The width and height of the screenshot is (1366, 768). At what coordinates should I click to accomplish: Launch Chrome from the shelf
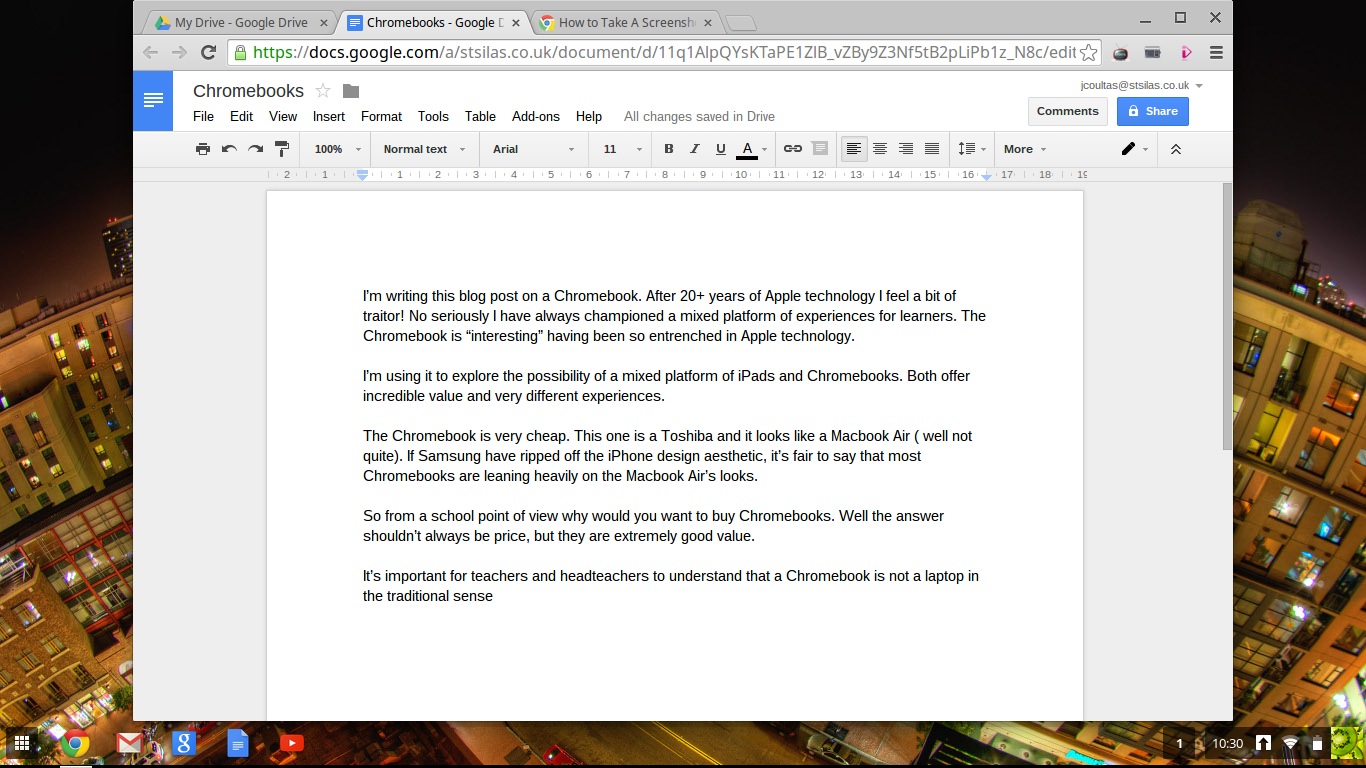click(75, 743)
